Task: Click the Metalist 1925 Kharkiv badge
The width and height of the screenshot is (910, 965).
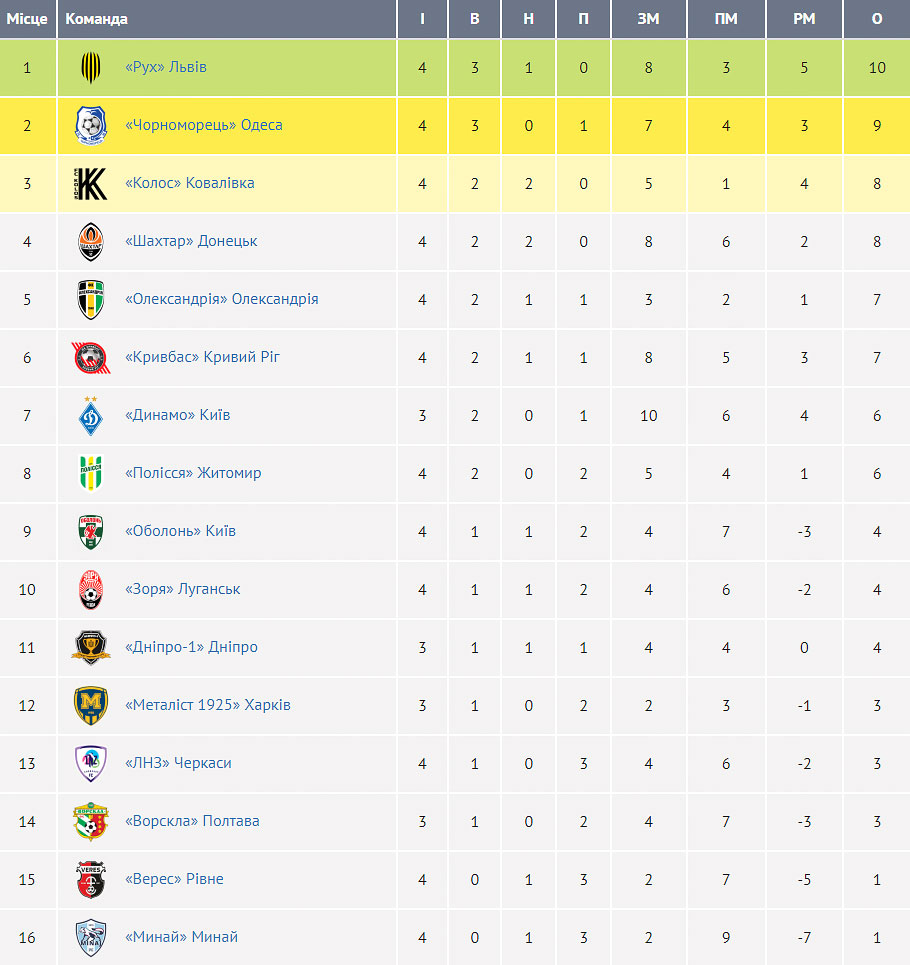Action: coord(91,705)
